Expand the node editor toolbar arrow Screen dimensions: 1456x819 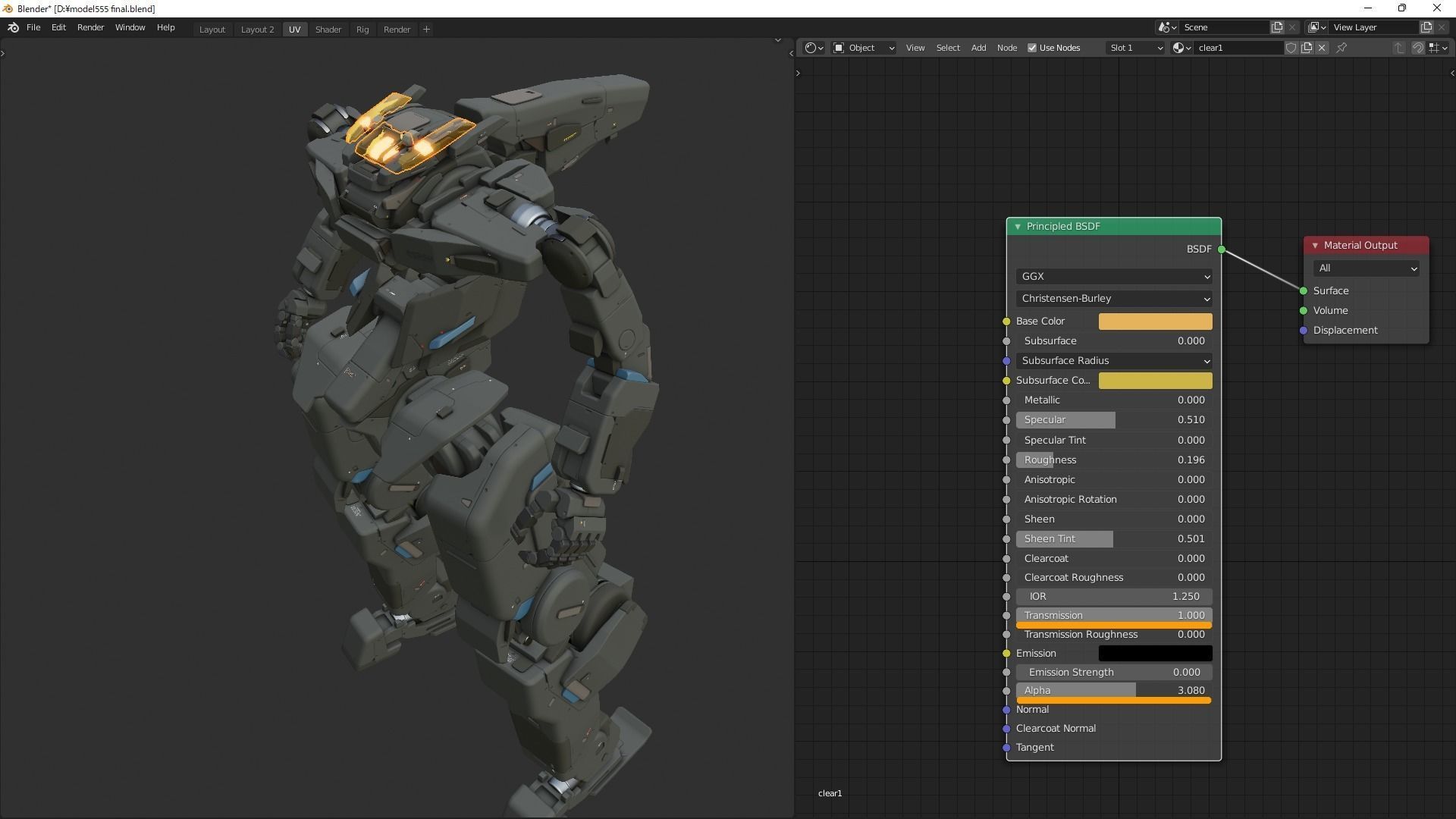click(x=798, y=74)
